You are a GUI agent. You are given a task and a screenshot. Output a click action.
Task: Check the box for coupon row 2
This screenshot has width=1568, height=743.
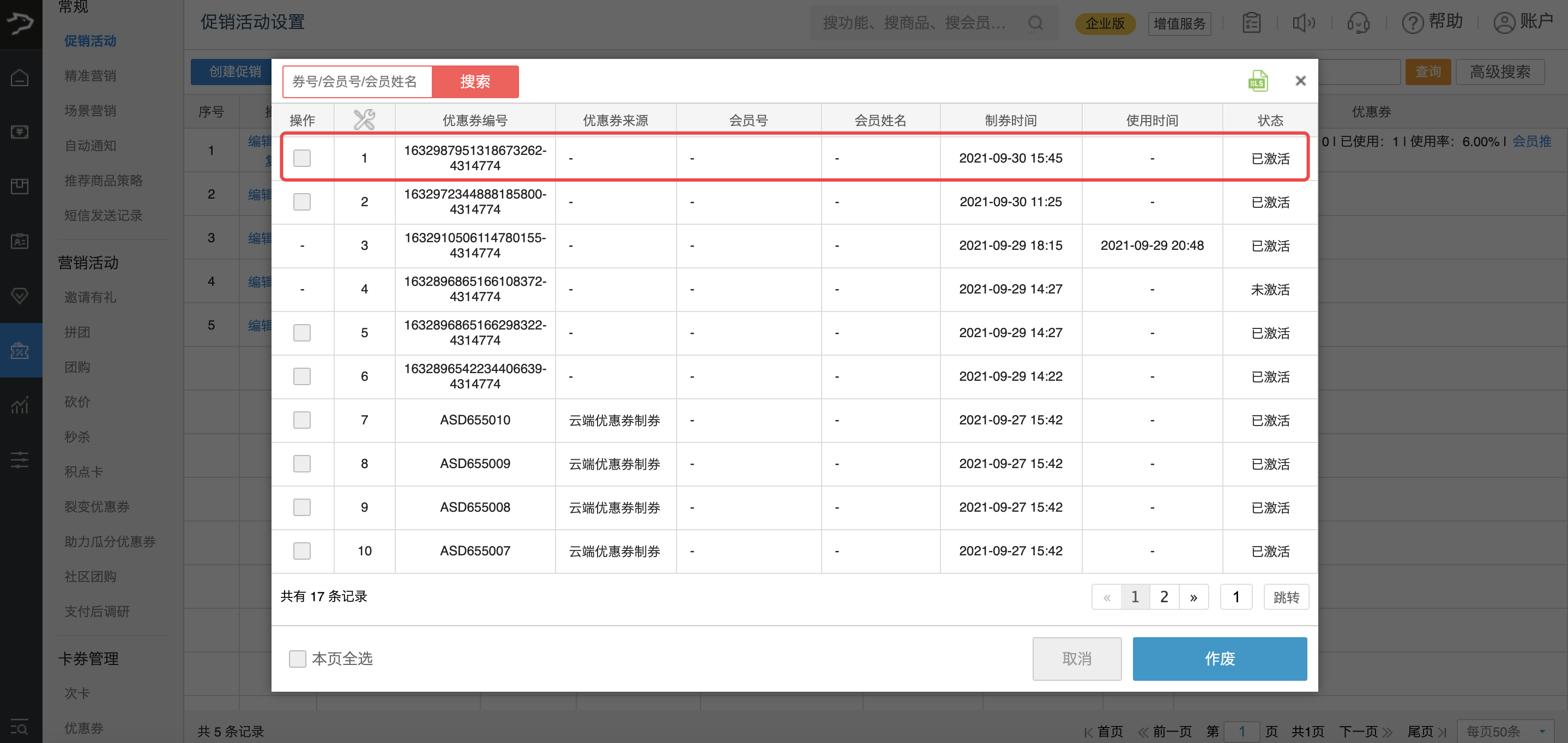click(x=302, y=202)
